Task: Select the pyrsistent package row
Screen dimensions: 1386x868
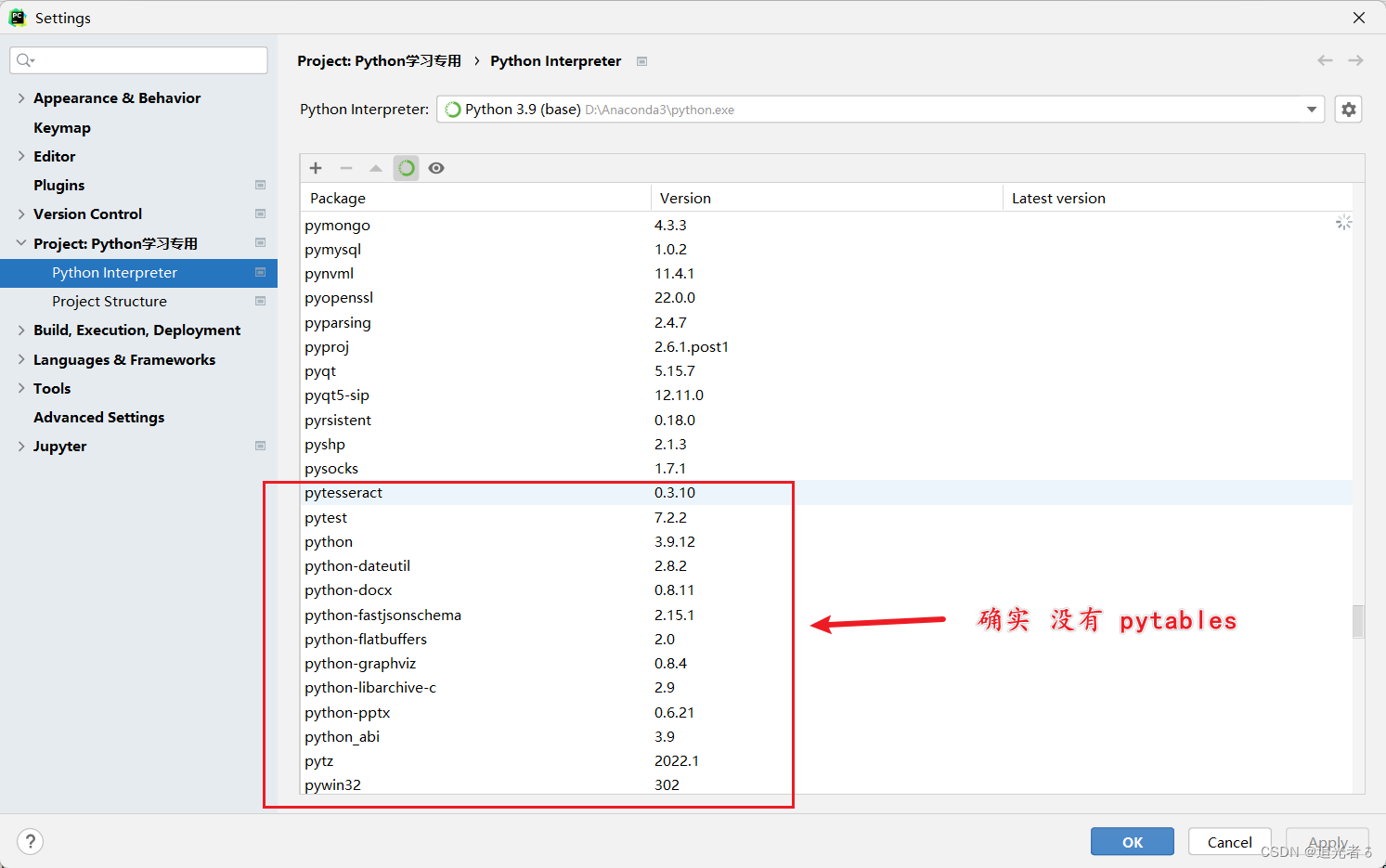Action: (x=826, y=420)
